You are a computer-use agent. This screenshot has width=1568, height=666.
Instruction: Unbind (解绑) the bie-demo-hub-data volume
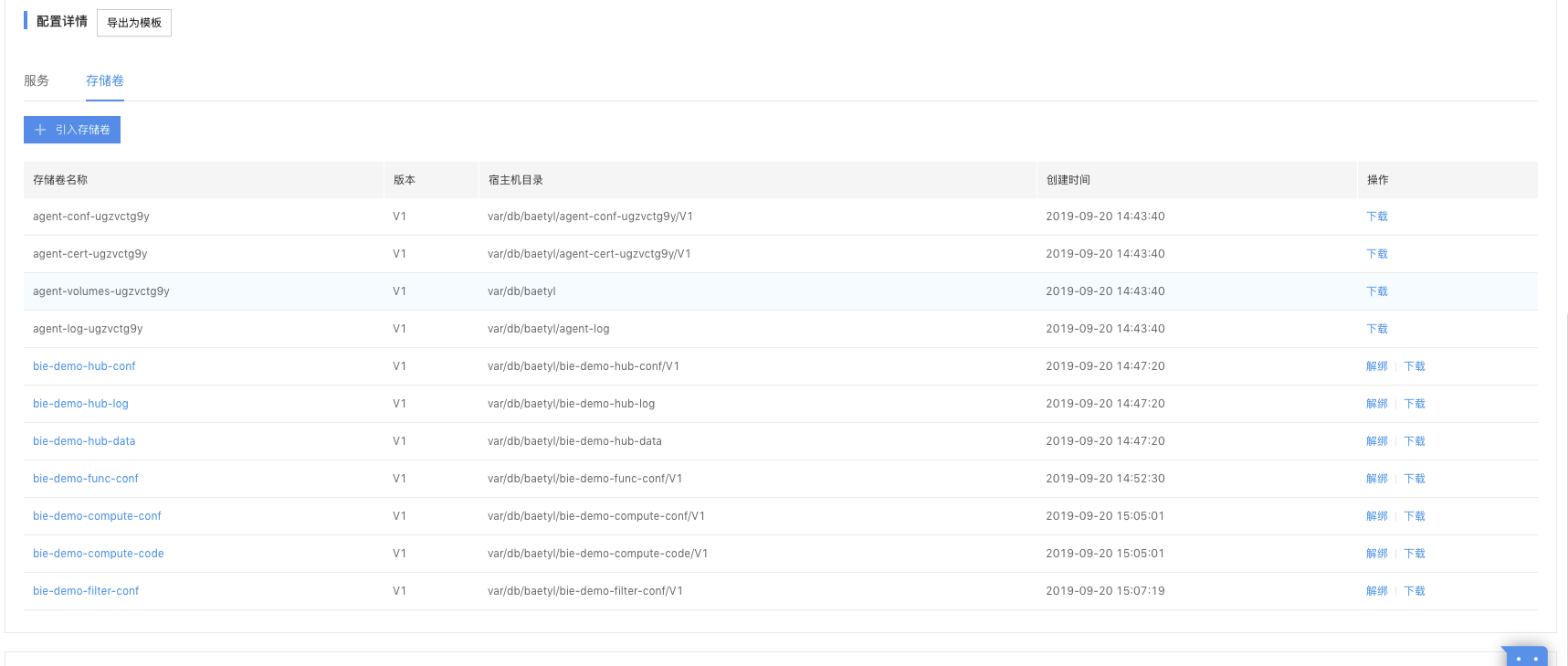(1377, 441)
